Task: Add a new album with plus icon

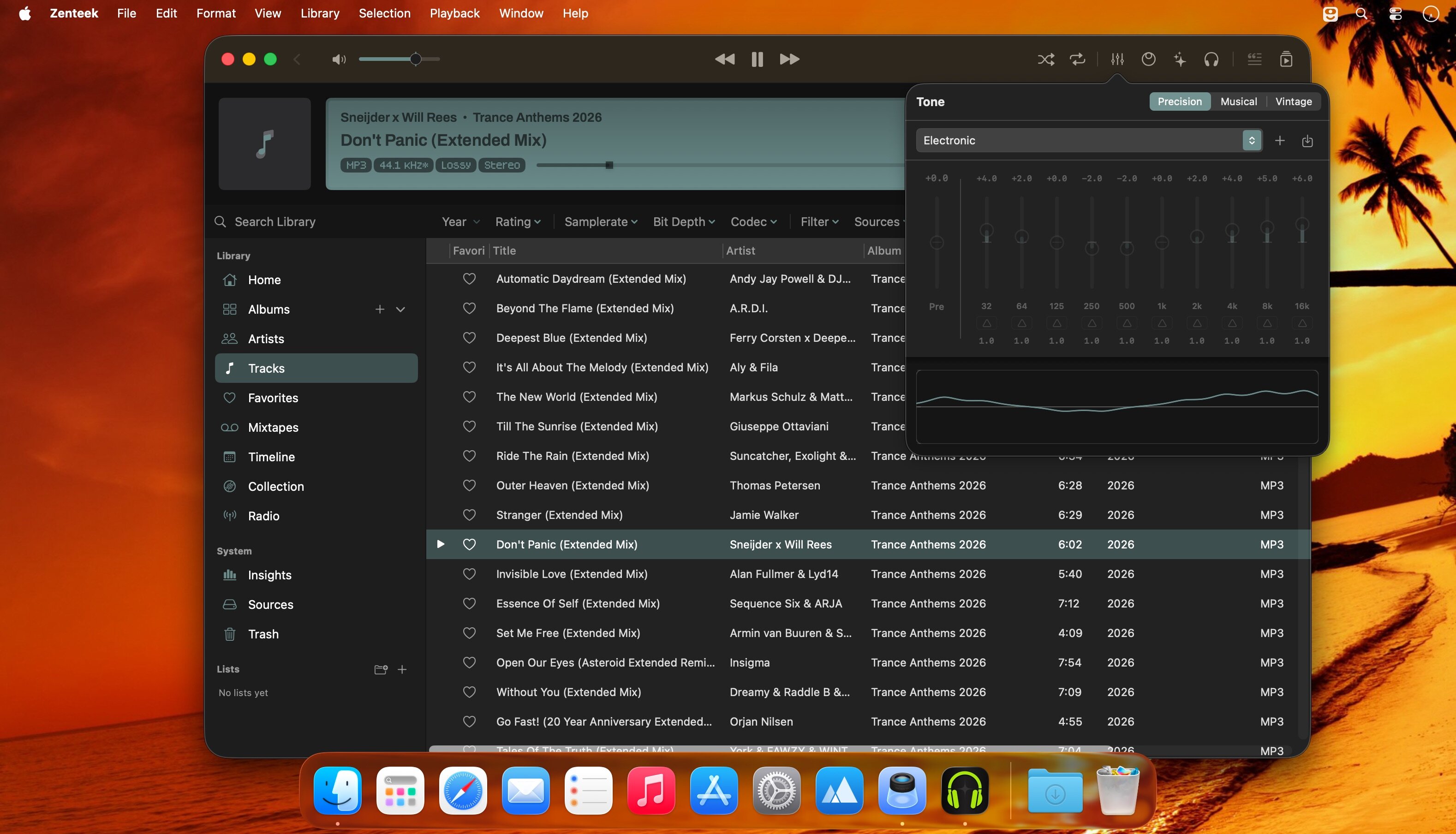Action: point(380,310)
